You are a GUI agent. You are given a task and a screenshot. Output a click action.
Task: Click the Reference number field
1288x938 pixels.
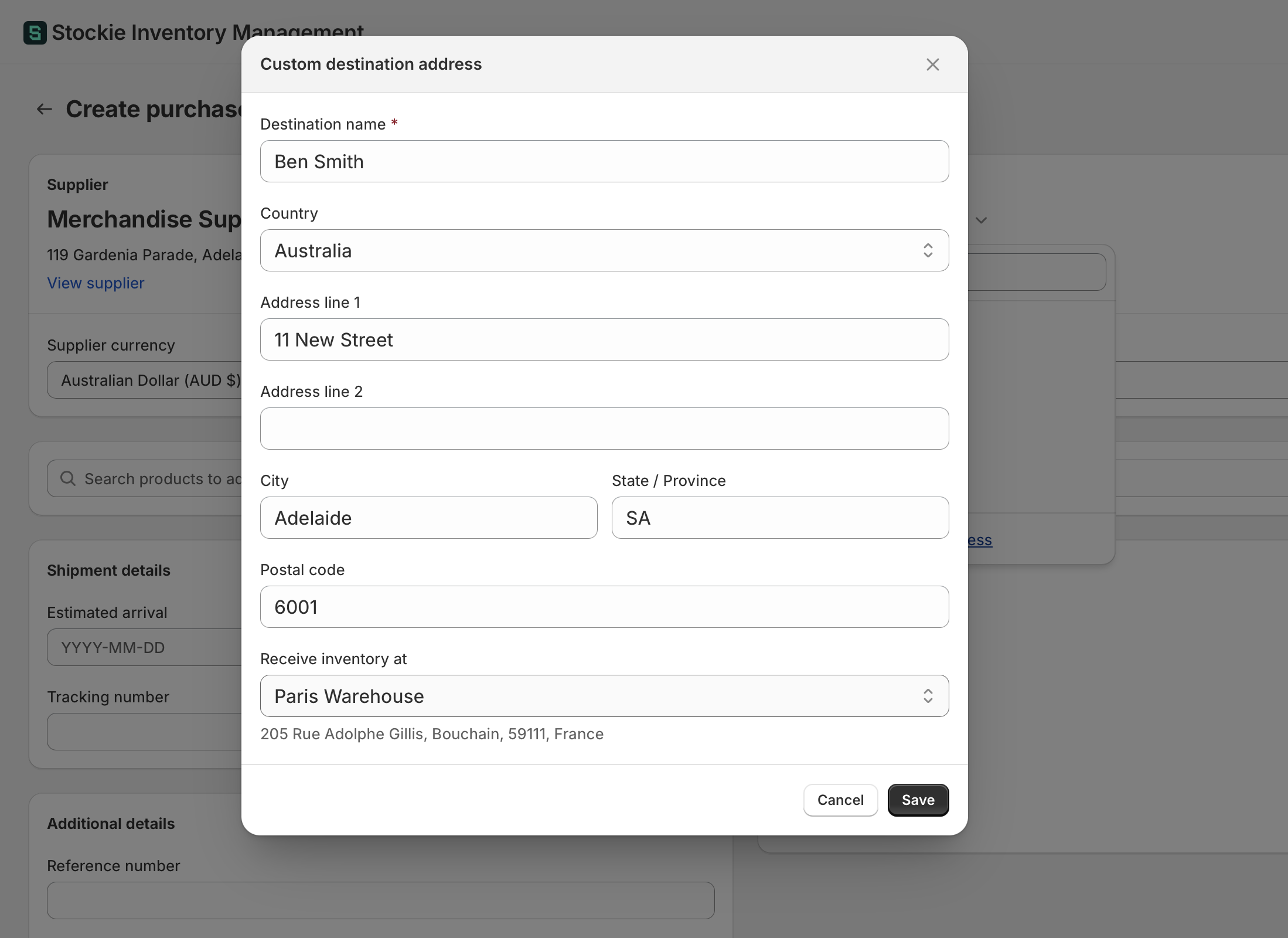coord(380,900)
